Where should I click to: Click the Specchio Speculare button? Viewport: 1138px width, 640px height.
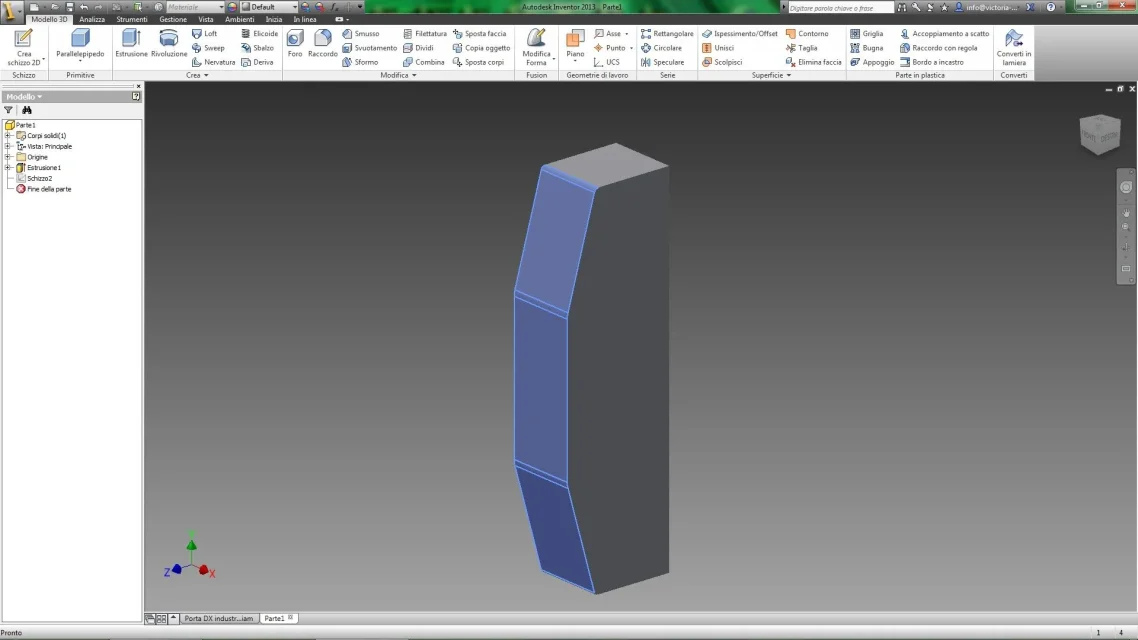(663, 62)
